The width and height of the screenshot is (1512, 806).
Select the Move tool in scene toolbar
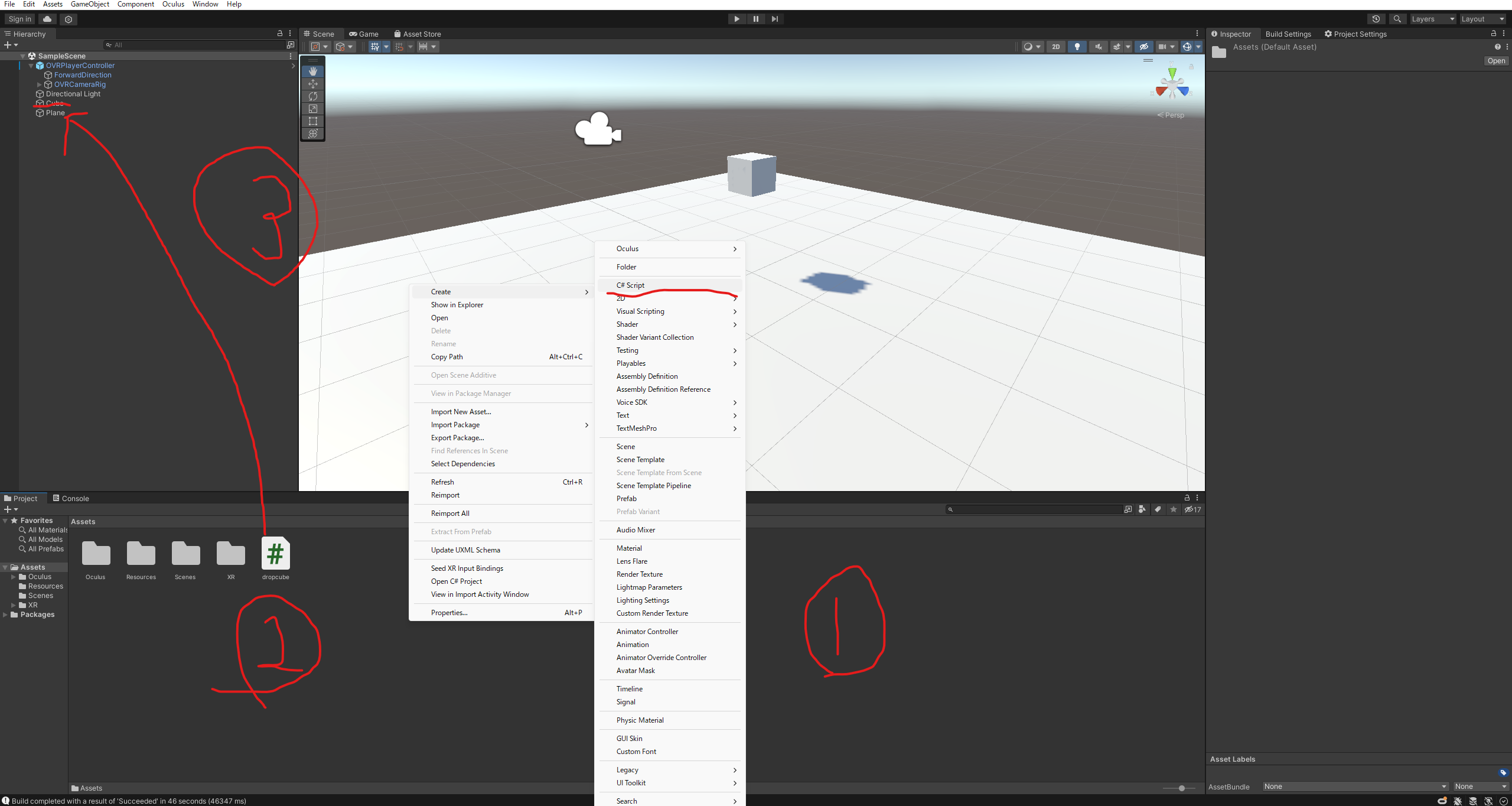[313, 84]
